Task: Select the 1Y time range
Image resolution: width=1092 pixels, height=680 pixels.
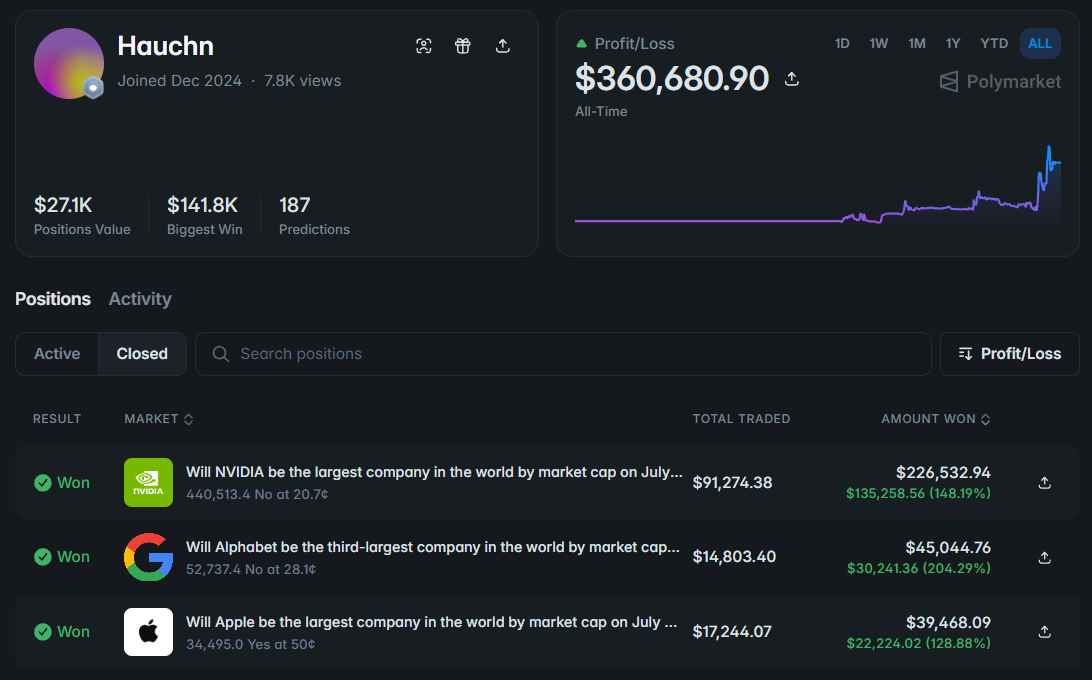Action: tap(953, 43)
